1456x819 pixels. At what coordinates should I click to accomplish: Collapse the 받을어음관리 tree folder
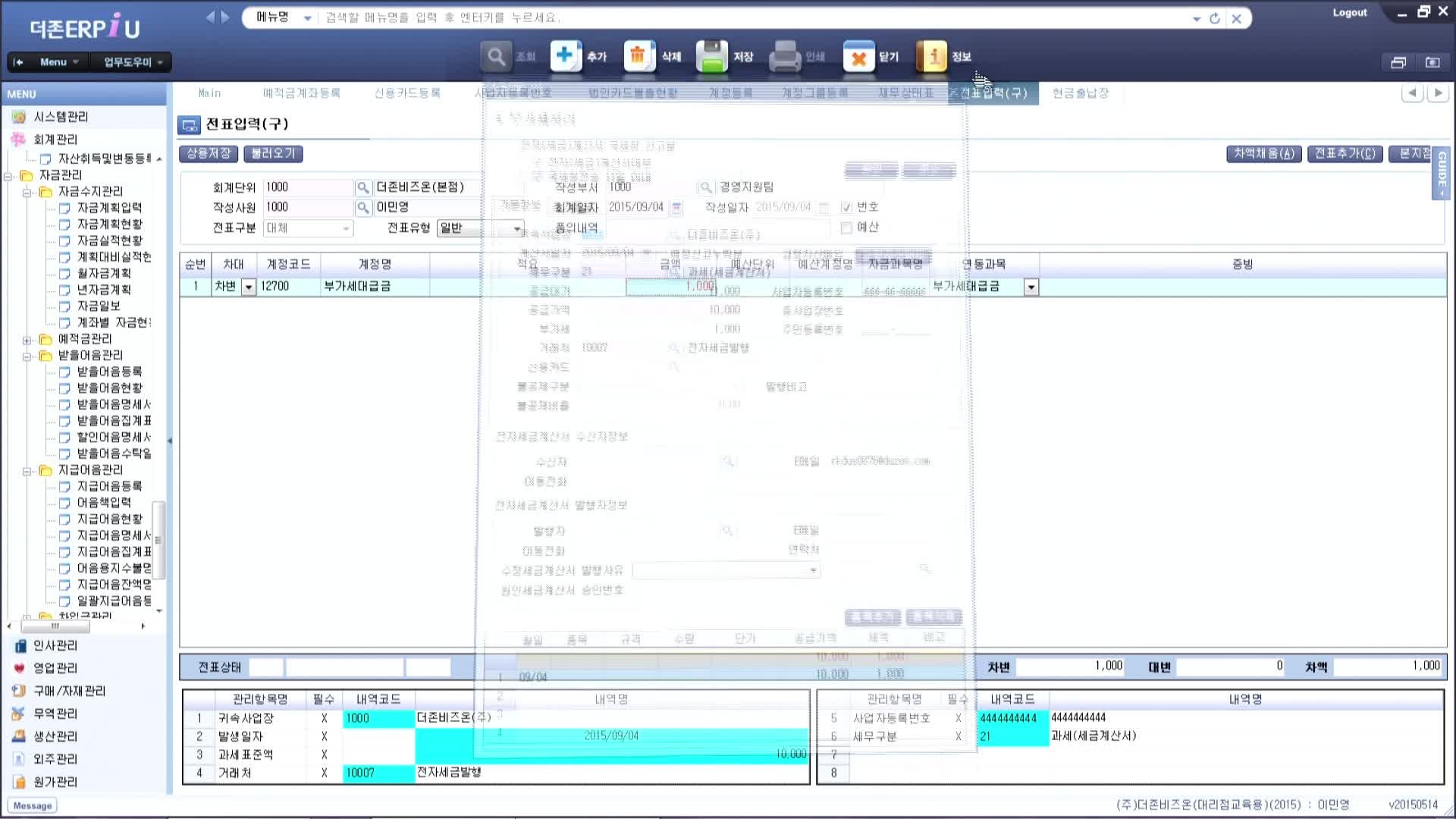pyautogui.click(x=27, y=356)
